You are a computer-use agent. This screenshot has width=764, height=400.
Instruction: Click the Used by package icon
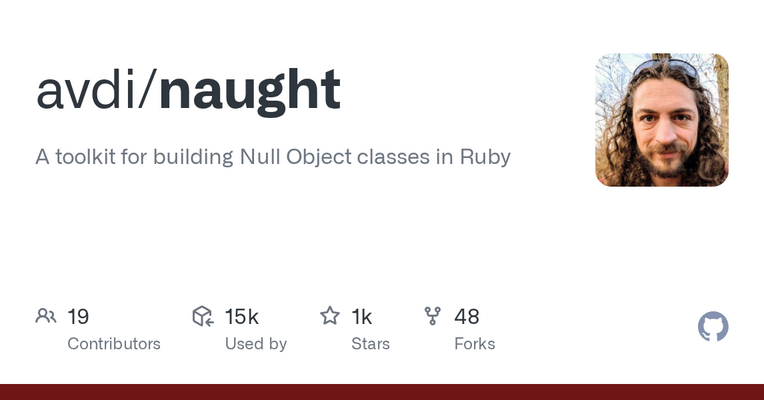point(203,317)
